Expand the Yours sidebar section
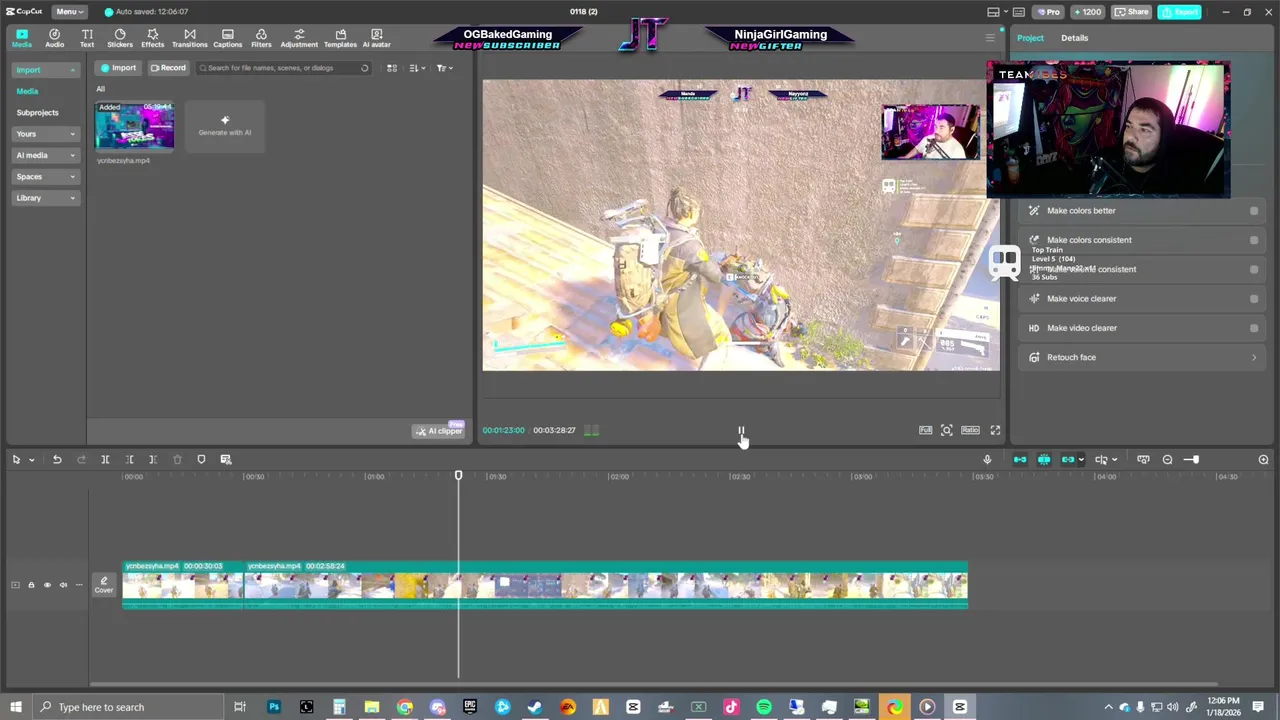This screenshot has width=1280, height=720. tap(44, 134)
